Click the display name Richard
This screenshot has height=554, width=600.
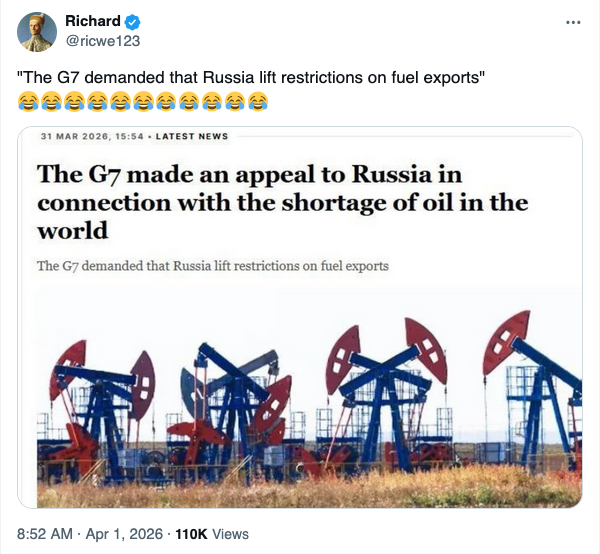(x=92, y=21)
